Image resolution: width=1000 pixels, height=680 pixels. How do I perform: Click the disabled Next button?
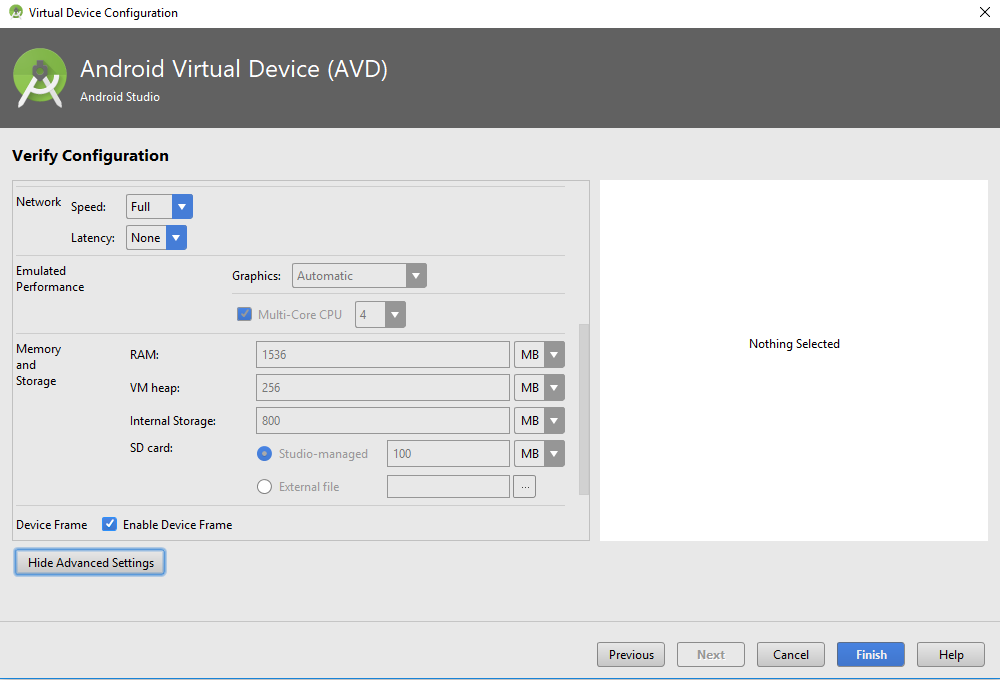[710, 654]
